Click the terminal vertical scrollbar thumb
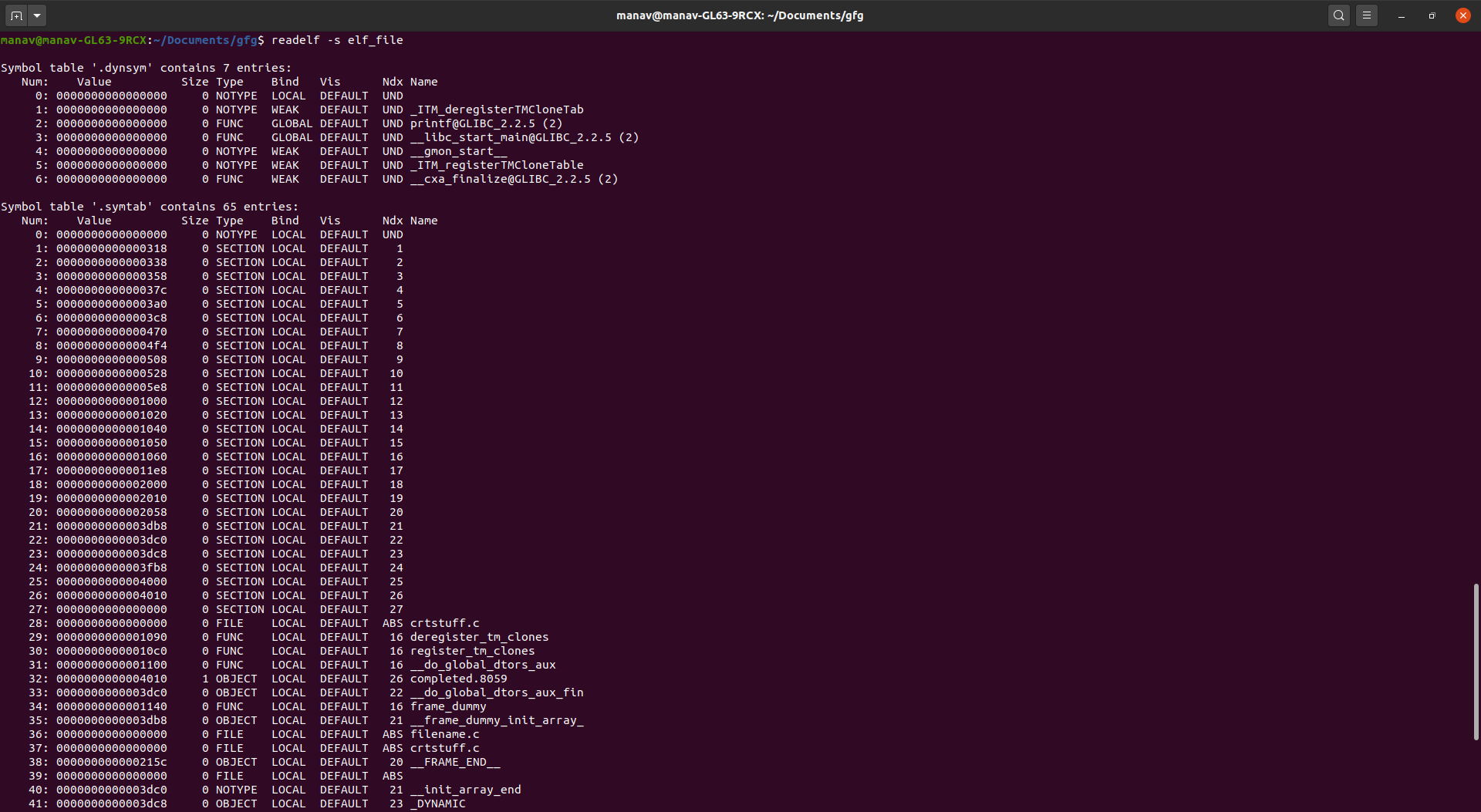 1476,662
